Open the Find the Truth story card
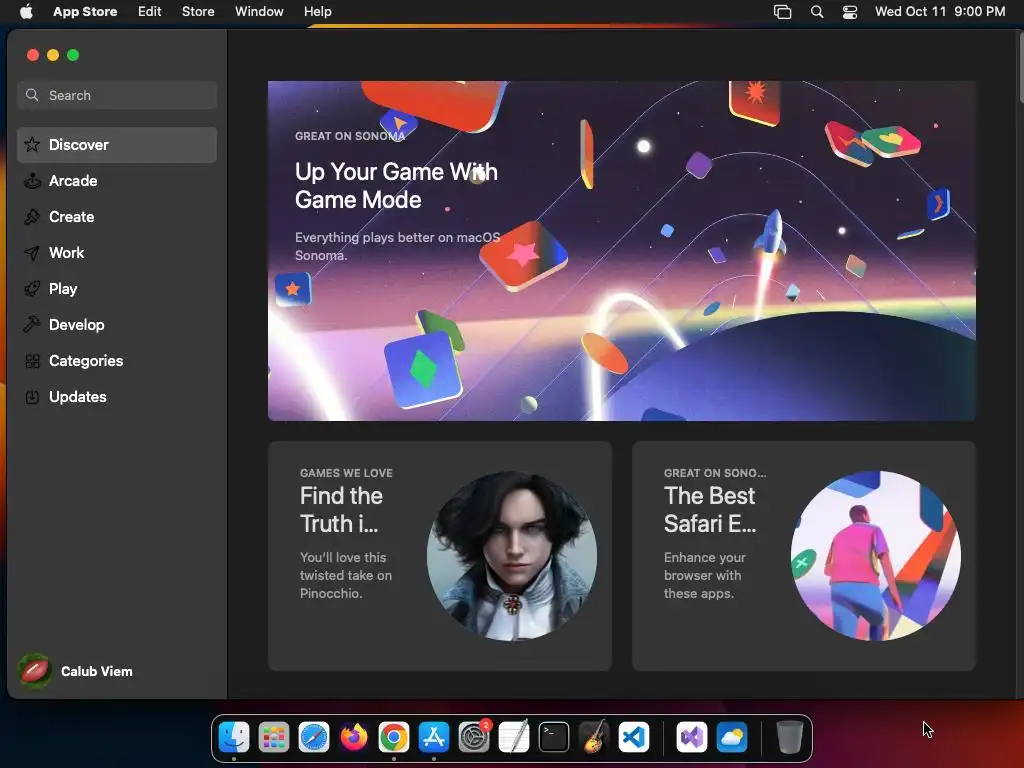Image resolution: width=1024 pixels, height=768 pixels. coord(440,556)
